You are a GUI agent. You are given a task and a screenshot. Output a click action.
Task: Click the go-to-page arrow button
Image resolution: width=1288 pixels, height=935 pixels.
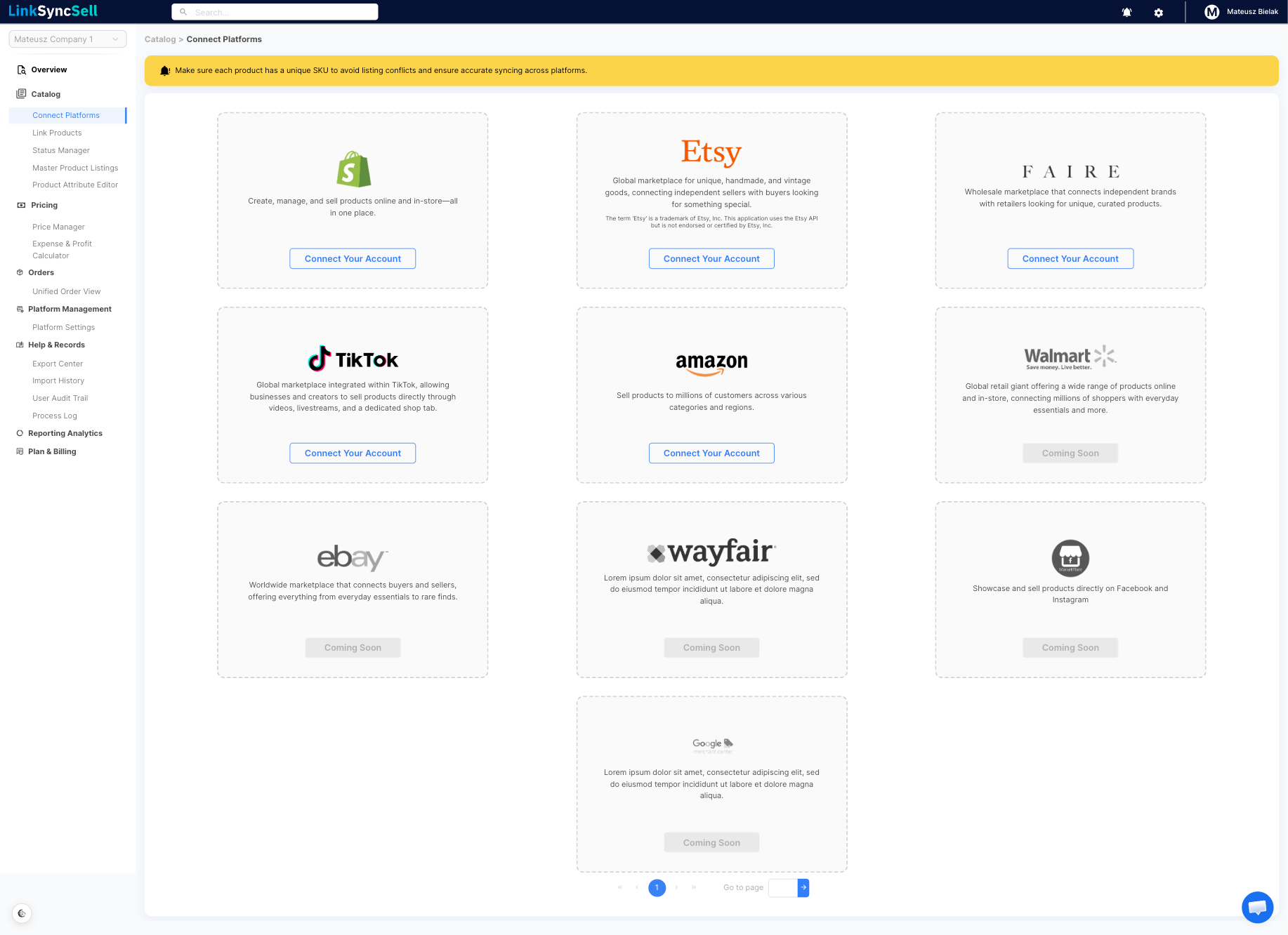[x=803, y=887]
